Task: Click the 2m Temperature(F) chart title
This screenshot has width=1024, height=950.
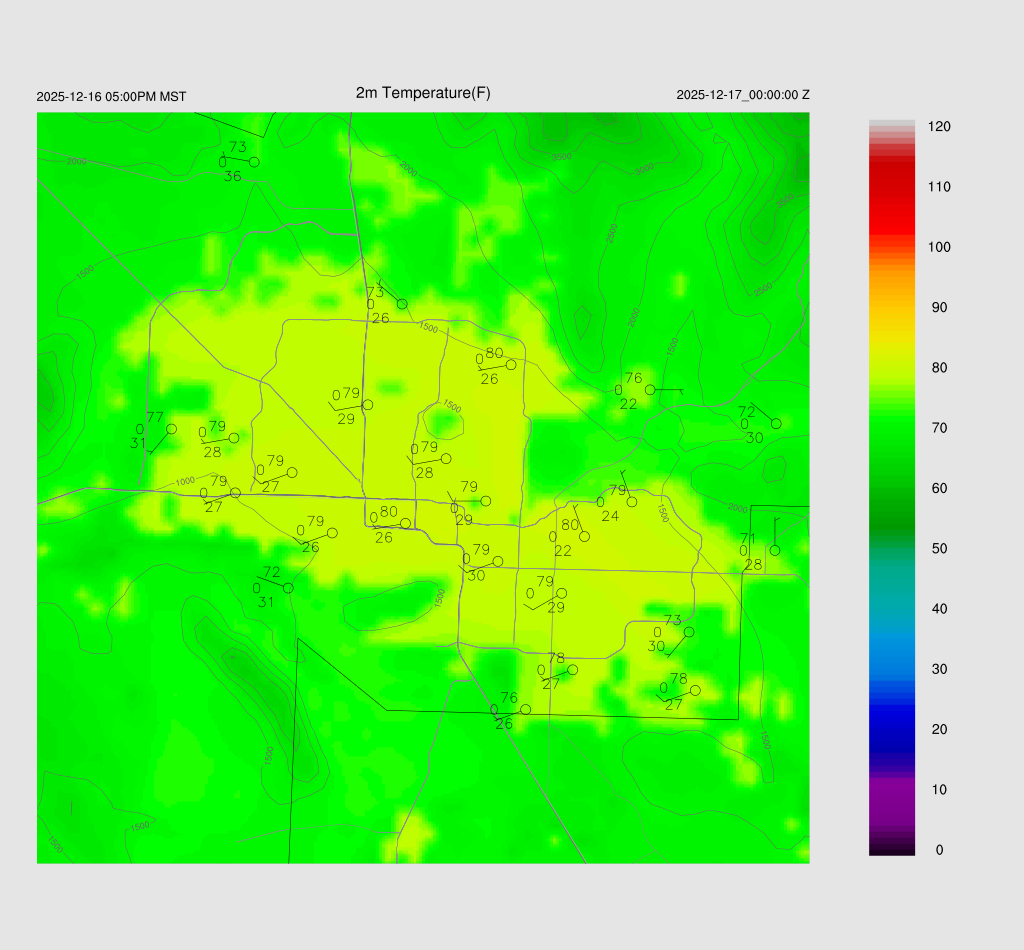Action: tap(423, 93)
